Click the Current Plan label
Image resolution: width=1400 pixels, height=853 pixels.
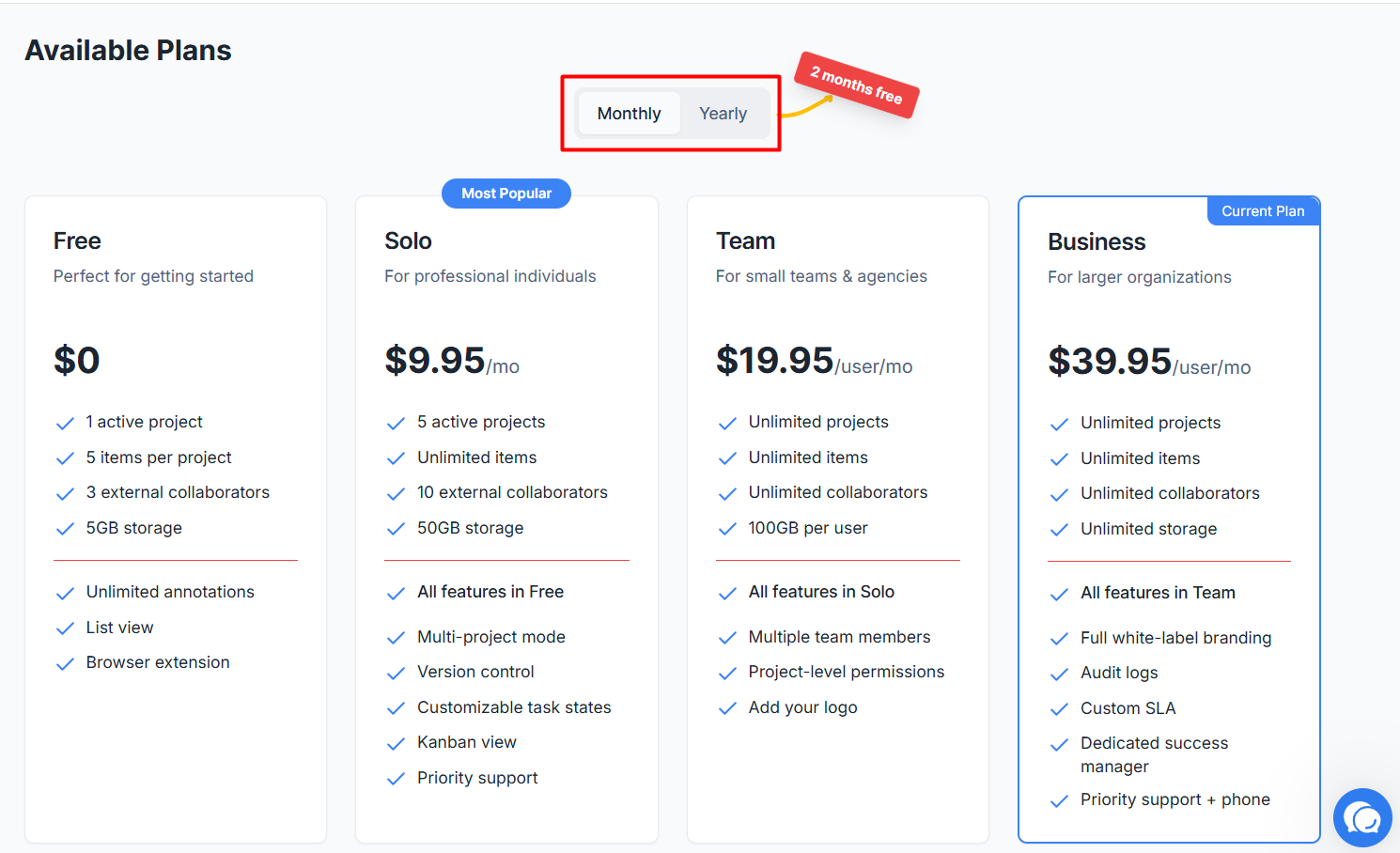tap(1263, 211)
